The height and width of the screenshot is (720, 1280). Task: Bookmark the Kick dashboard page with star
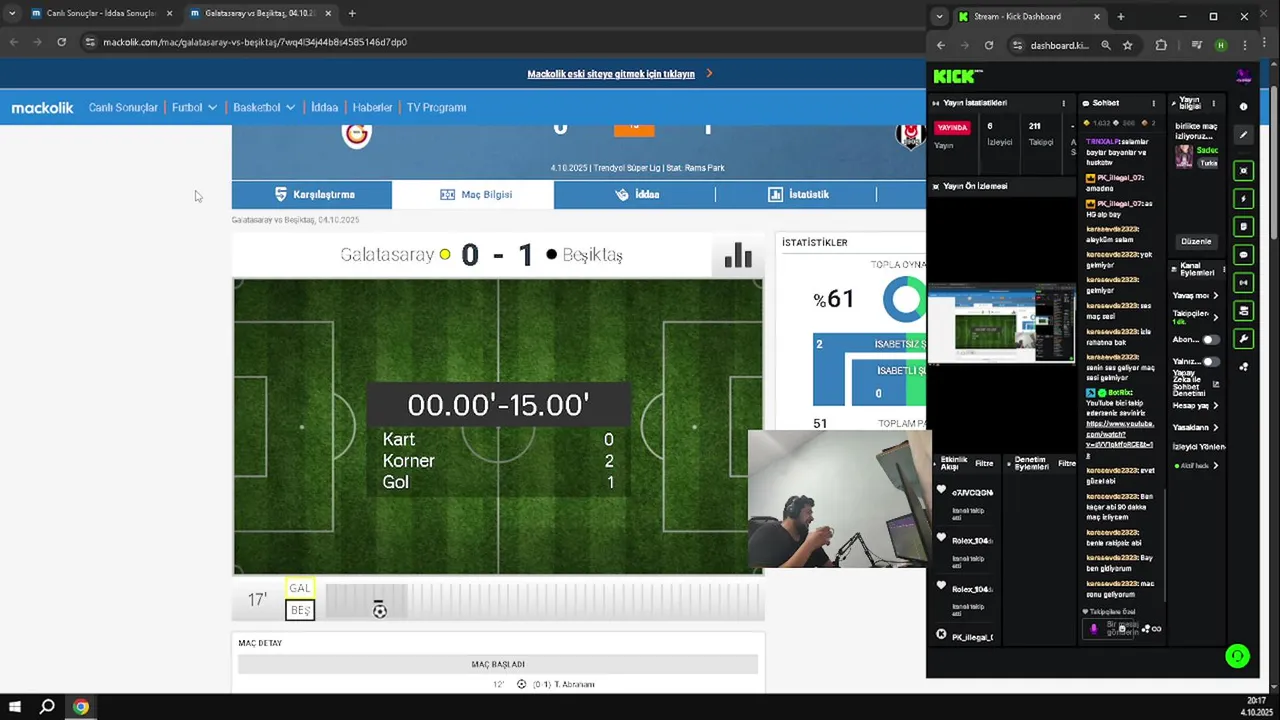(x=1127, y=45)
